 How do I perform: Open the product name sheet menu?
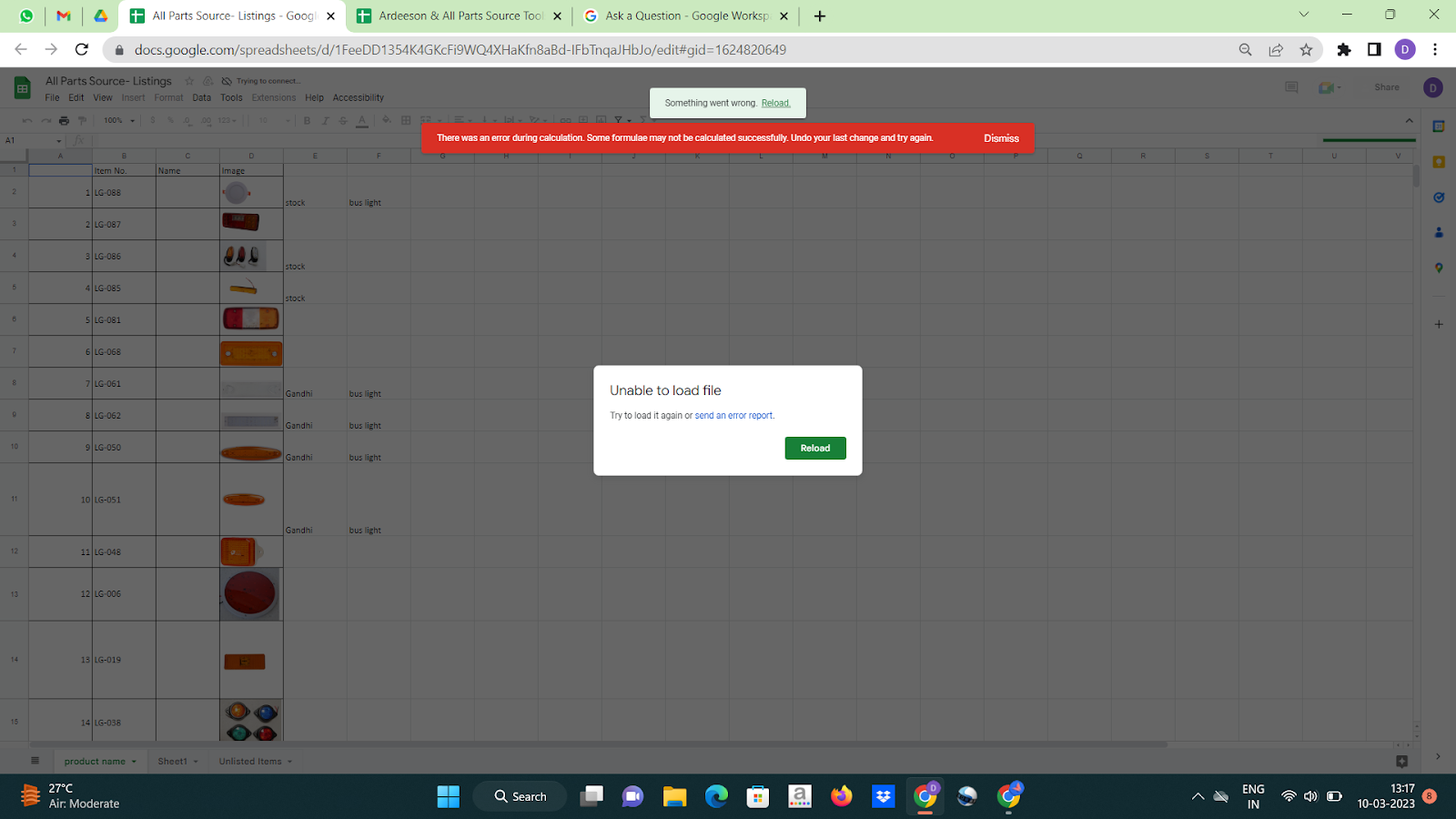coord(133,761)
